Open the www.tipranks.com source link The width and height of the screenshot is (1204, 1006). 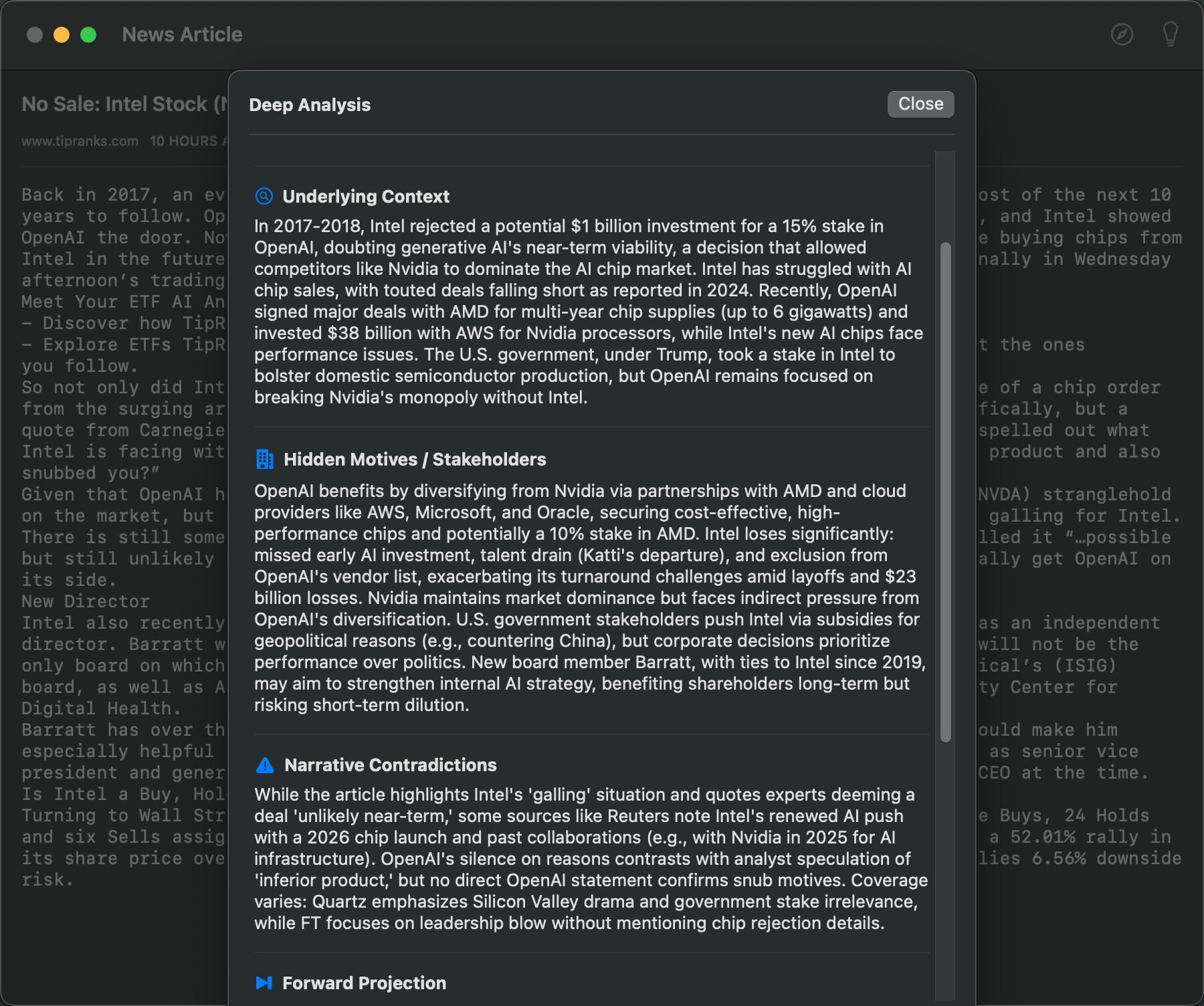[80, 141]
